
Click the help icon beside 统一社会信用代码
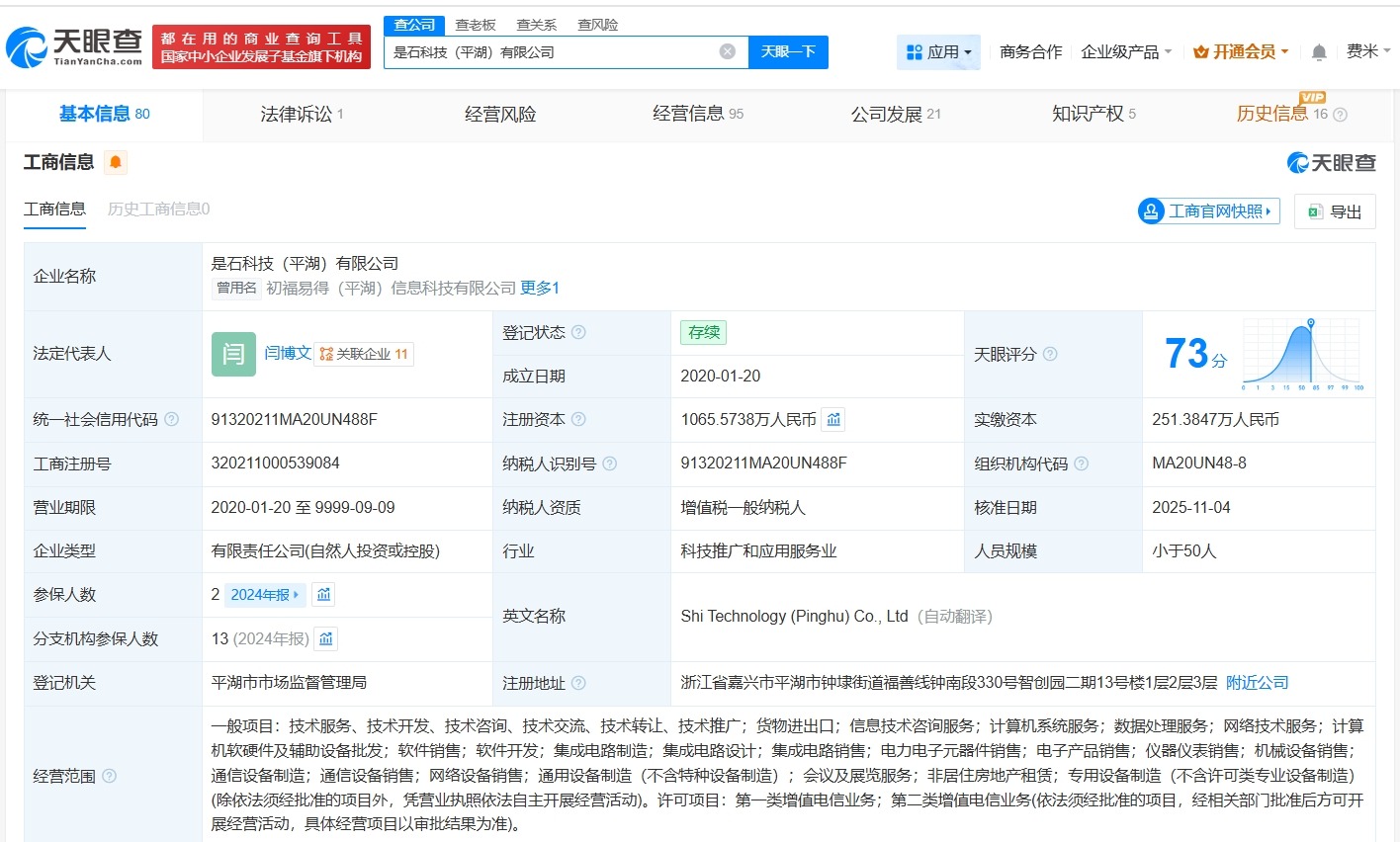point(171,419)
